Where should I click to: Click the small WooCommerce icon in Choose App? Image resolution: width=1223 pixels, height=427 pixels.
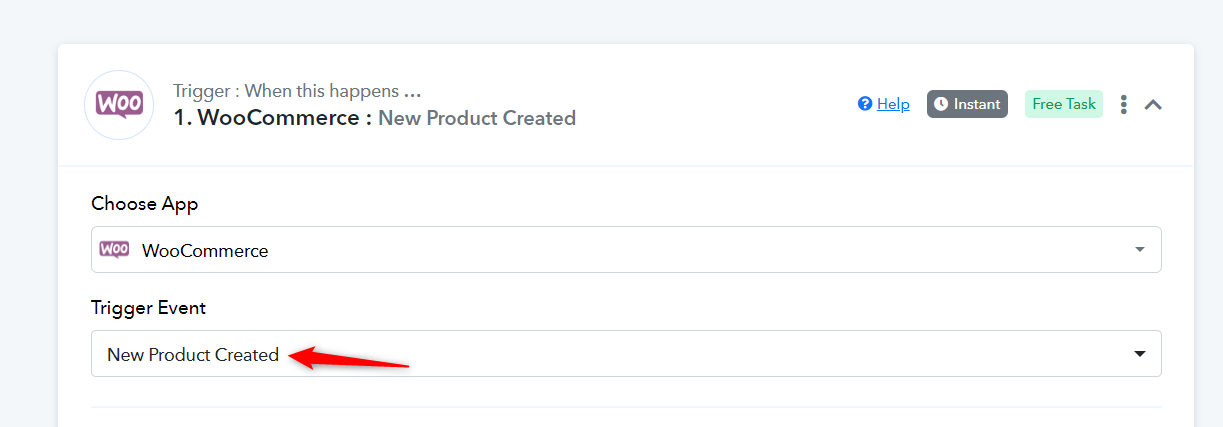(x=114, y=250)
